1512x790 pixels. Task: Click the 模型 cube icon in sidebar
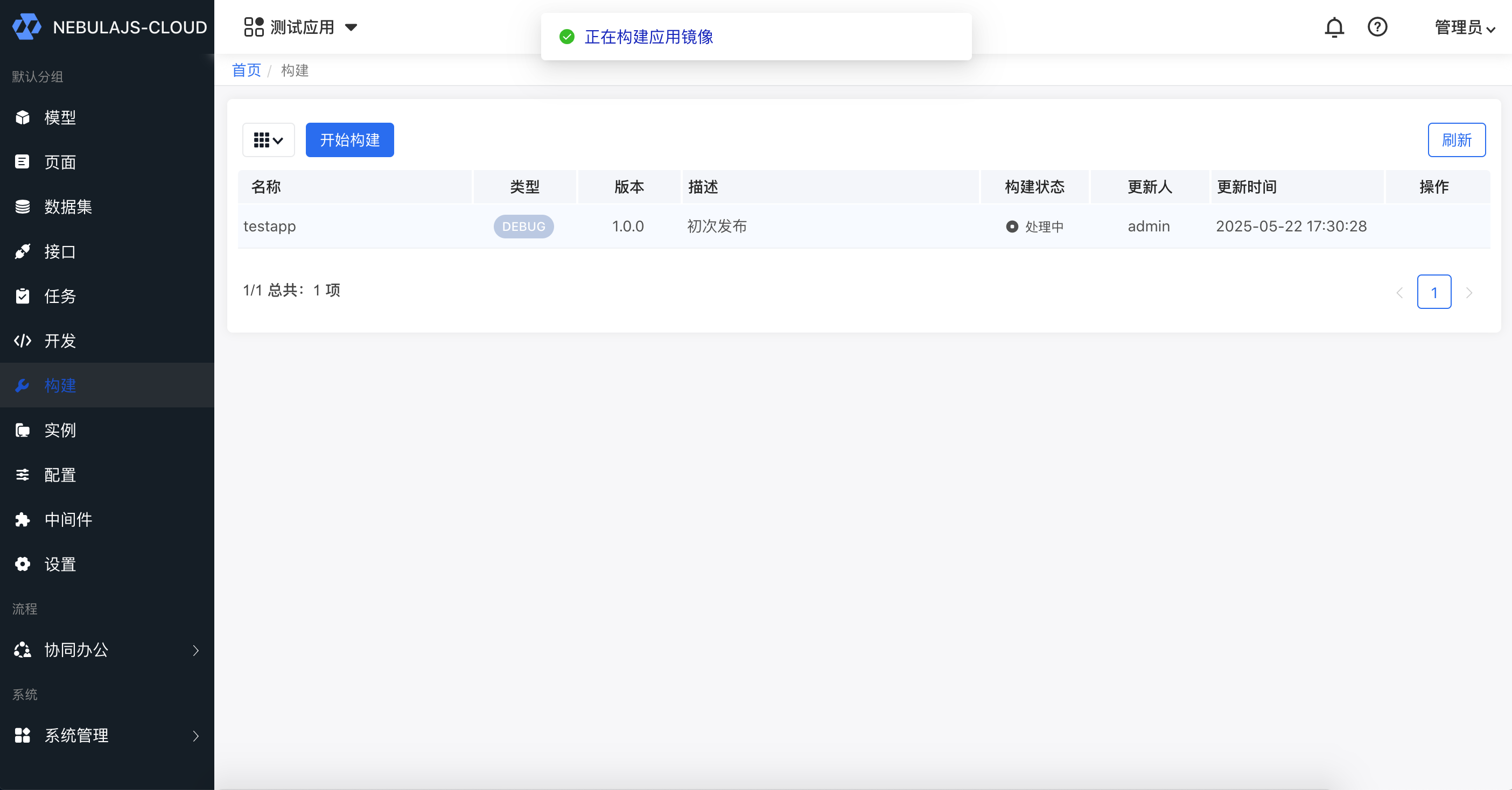(22, 117)
